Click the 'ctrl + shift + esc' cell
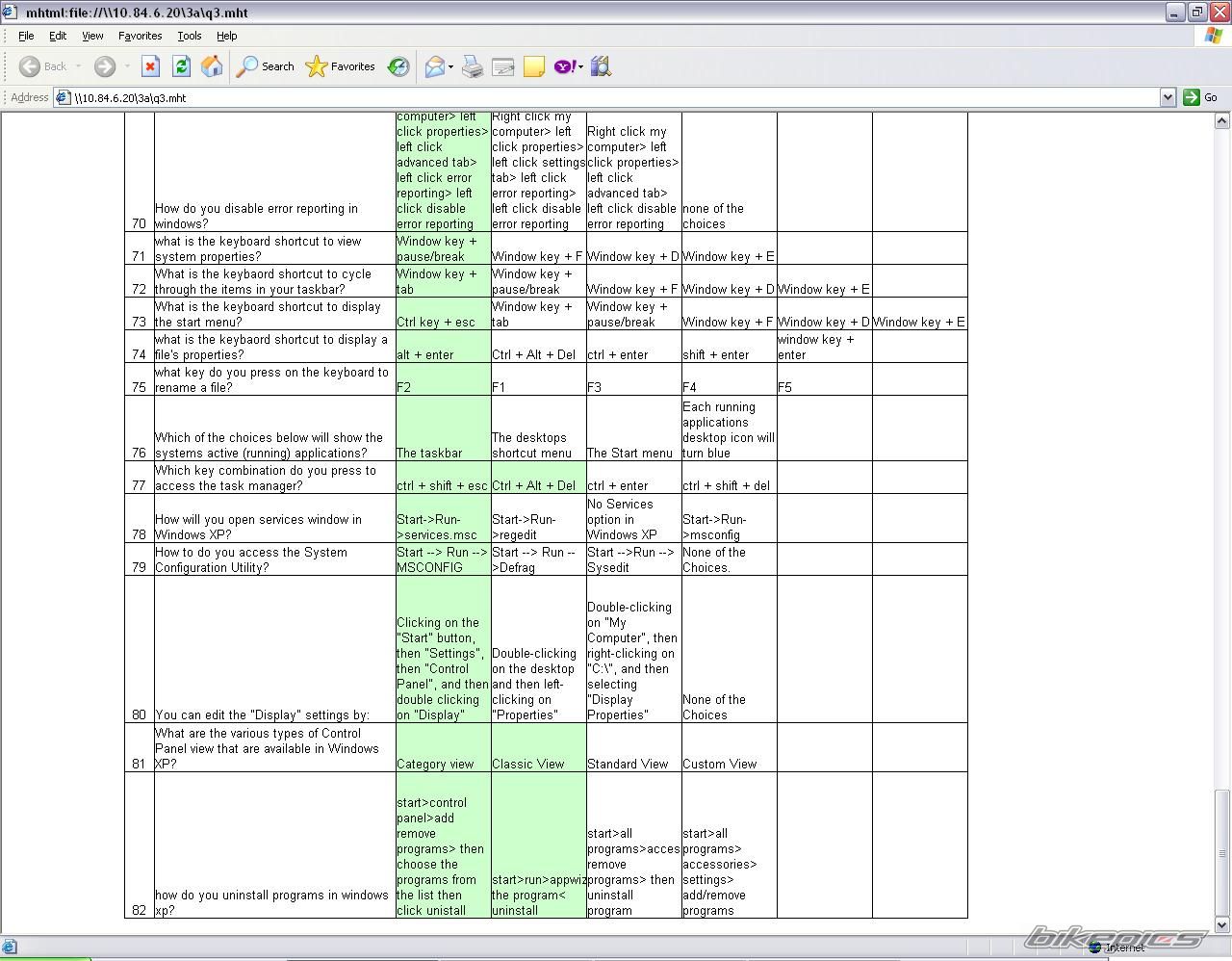This screenshot has width=1232, height=961. (443, 478)
